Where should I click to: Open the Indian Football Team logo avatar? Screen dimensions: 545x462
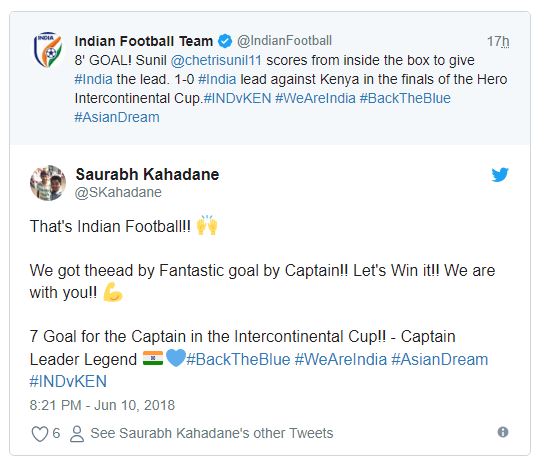(48, 49)
